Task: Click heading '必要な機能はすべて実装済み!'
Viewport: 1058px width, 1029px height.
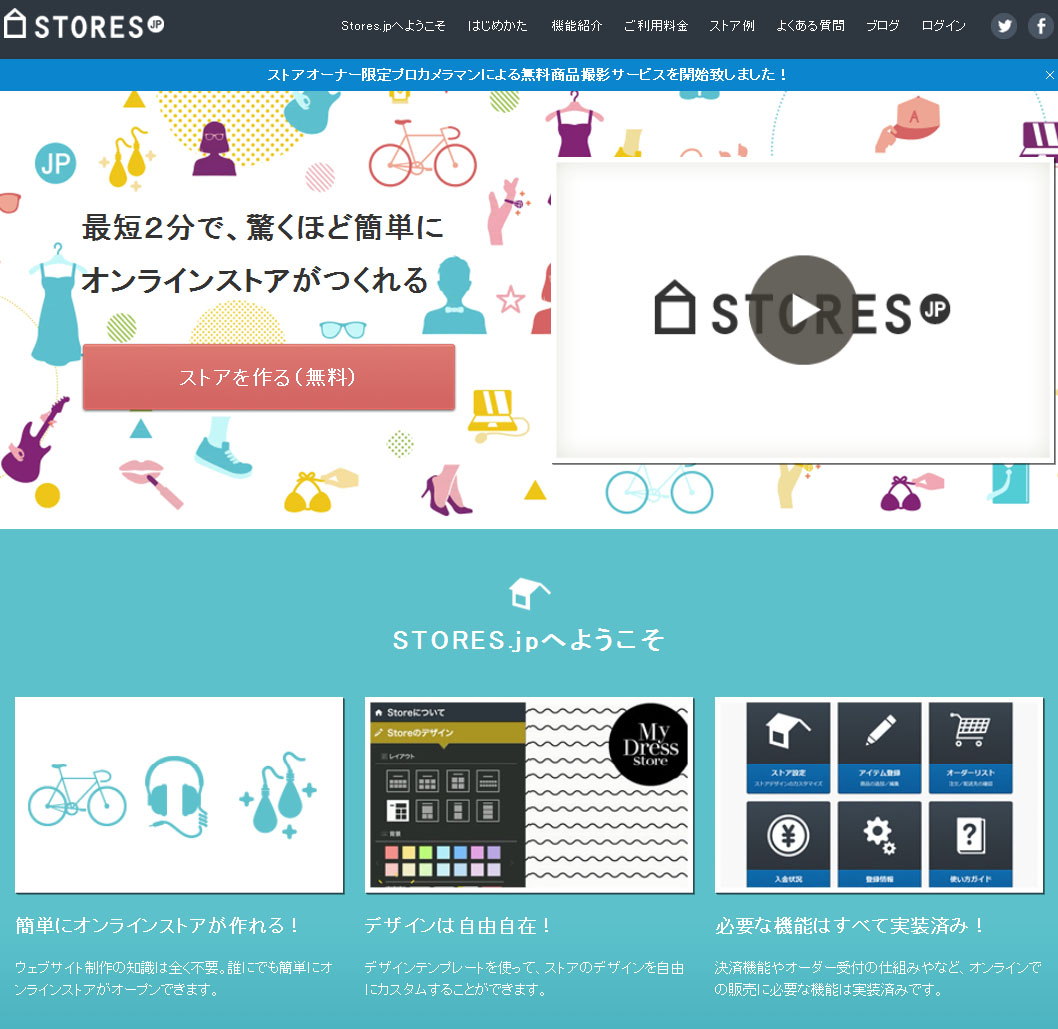Action: (850, 925)
